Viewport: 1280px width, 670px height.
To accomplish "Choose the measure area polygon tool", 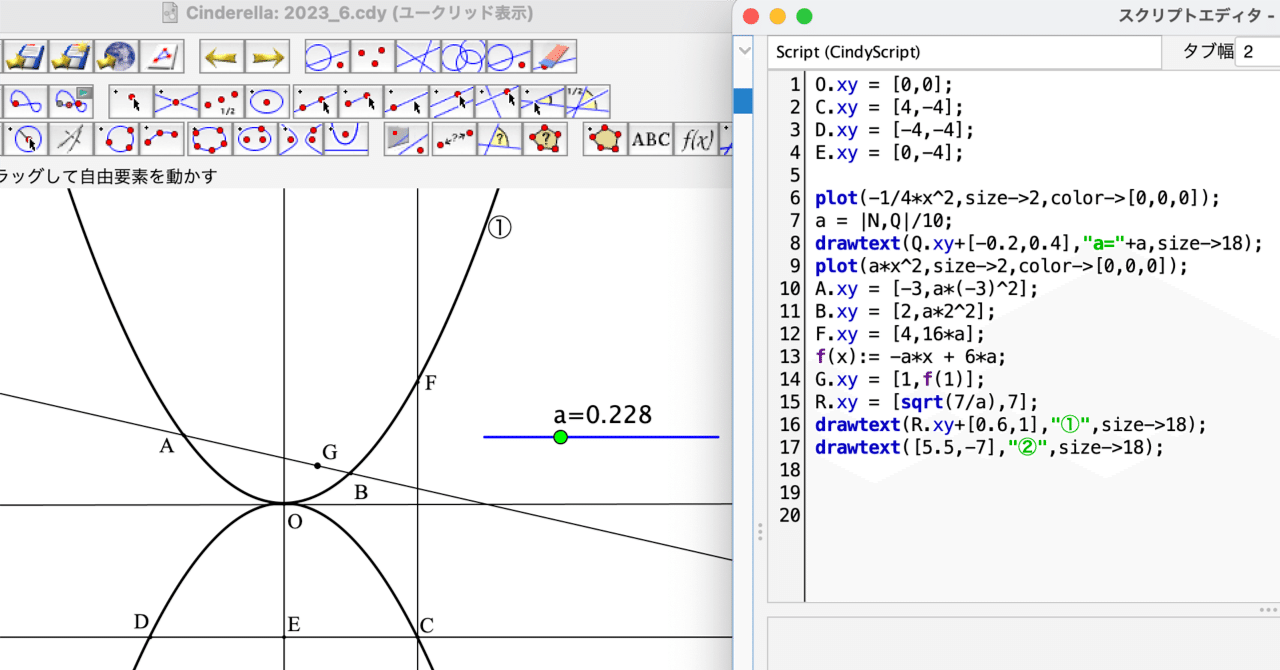I will click(x=545, y=138).
